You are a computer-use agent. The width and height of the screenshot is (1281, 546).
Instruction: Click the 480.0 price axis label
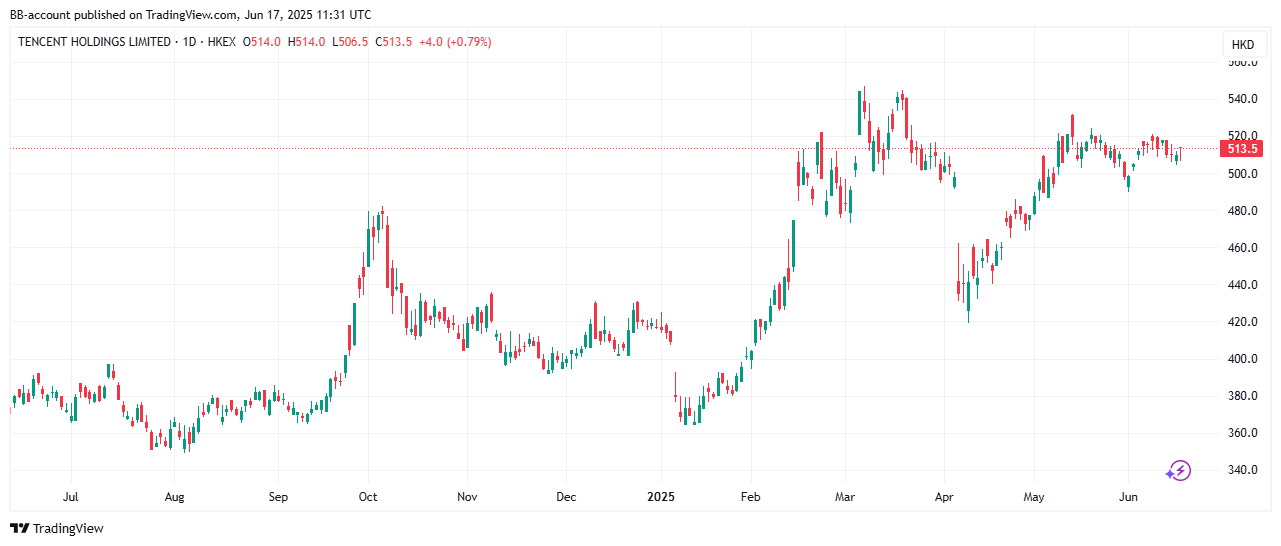pyautogui.click(x=1242, y=211)
